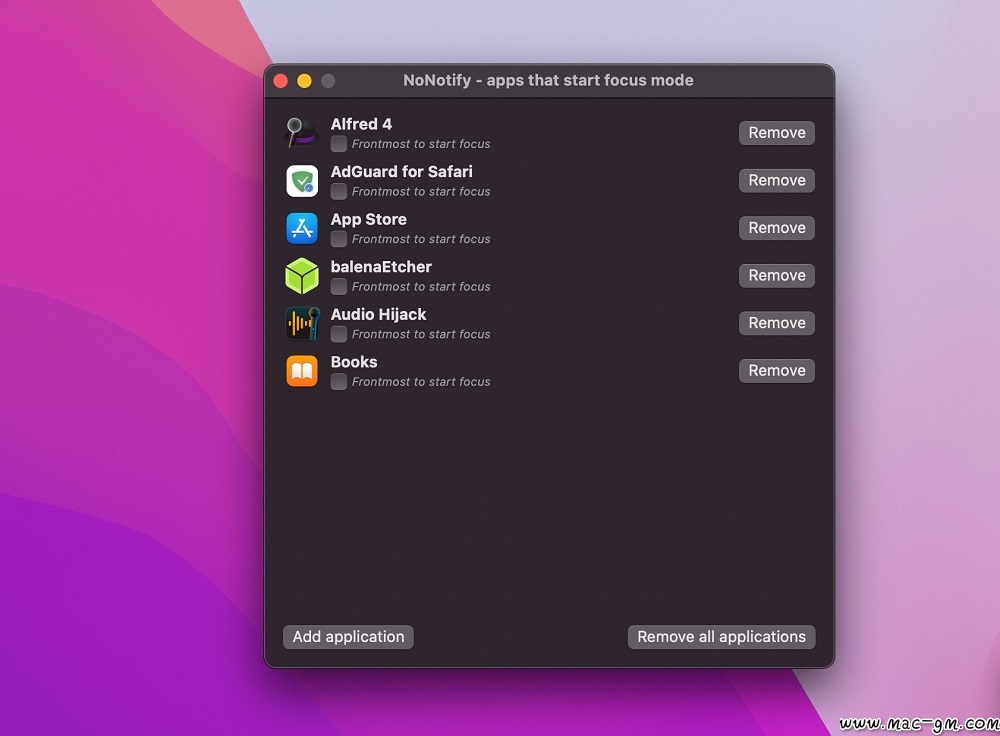Image resolution: width=1000 pixels, height=736 pixels.
Task: Click the App Store icon
Action: pos(302,228)
